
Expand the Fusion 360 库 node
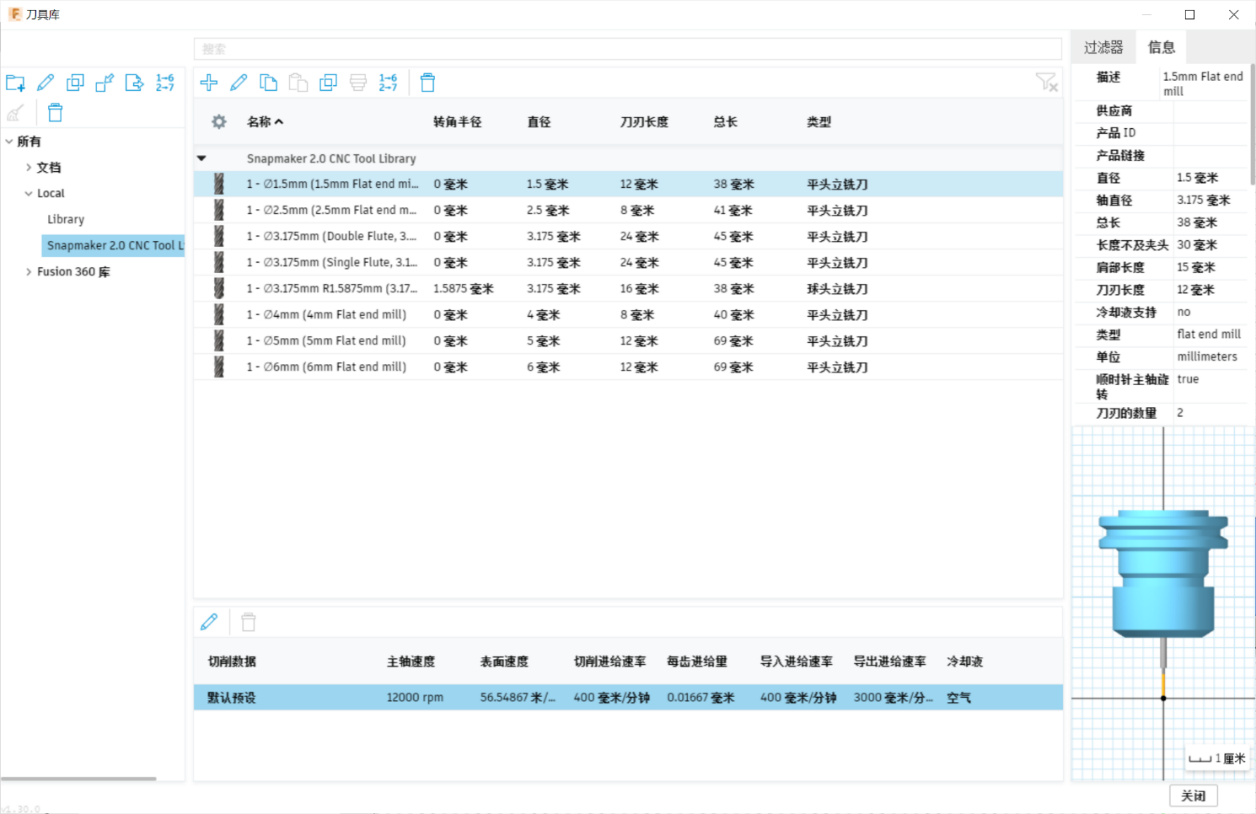(x=28, y=272)
